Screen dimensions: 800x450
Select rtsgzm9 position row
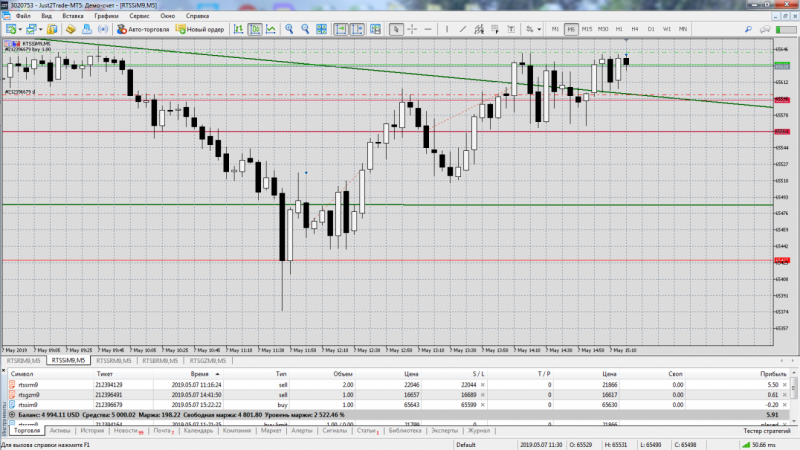pos(398,395)
